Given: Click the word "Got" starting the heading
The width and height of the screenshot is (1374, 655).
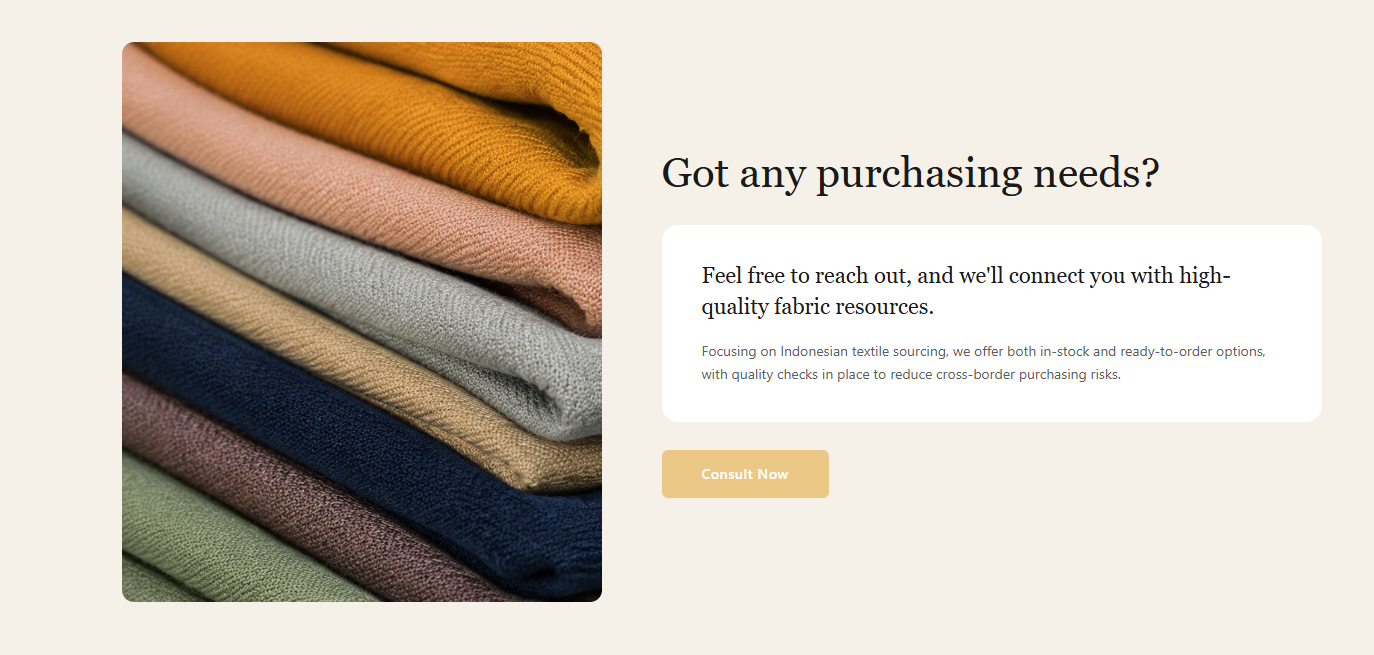Looking at the screenshot, I should (x=695, y=173).
